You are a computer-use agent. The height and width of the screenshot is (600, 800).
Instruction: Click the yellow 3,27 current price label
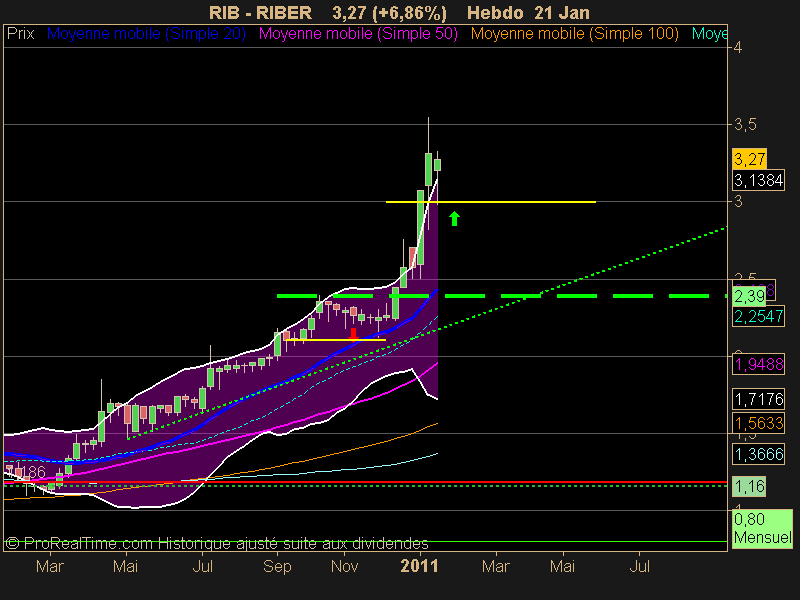(749, 159)
